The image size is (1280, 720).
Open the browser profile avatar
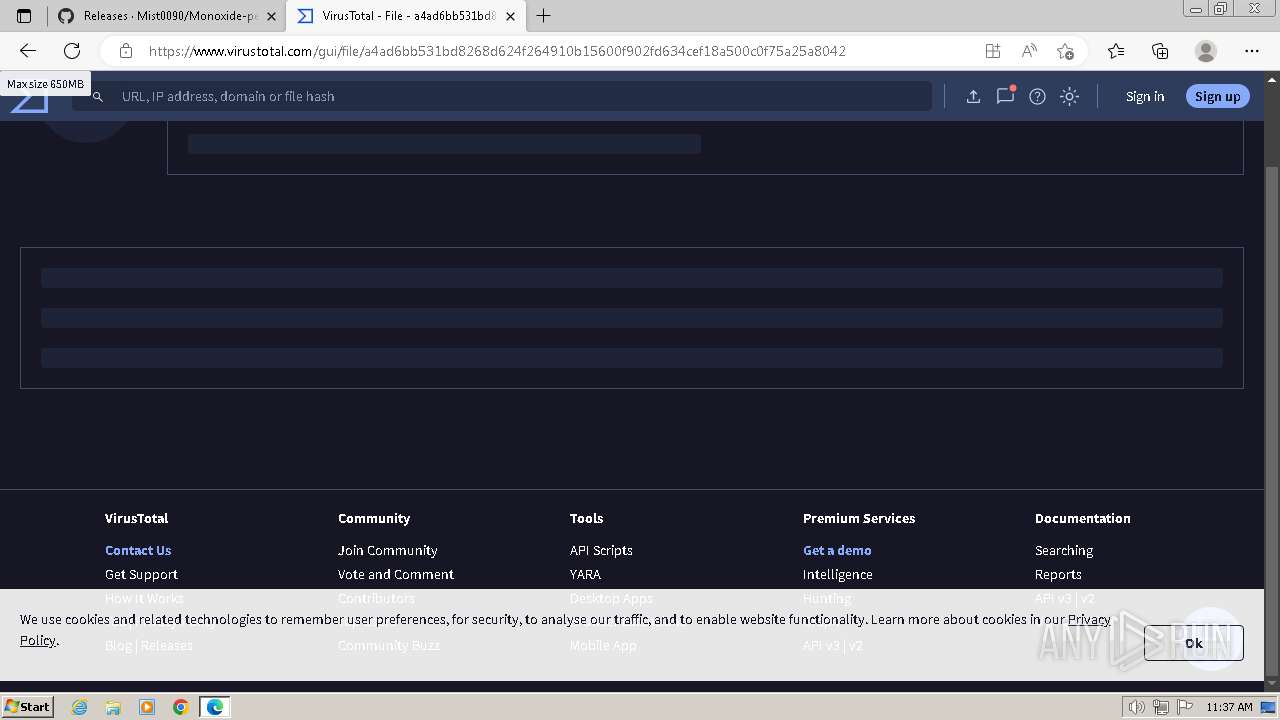(x=1206, y=51)
